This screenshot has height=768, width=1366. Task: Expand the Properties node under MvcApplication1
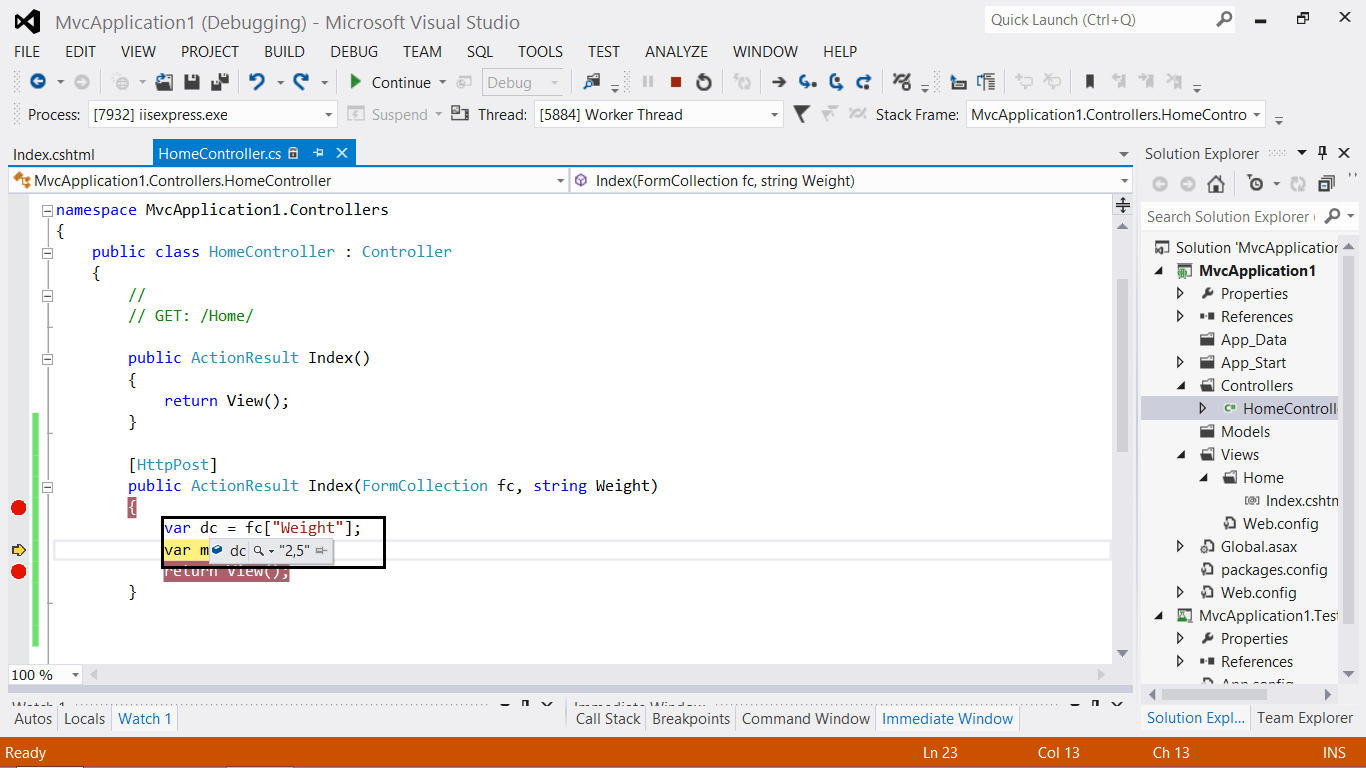click(1180, 293)
